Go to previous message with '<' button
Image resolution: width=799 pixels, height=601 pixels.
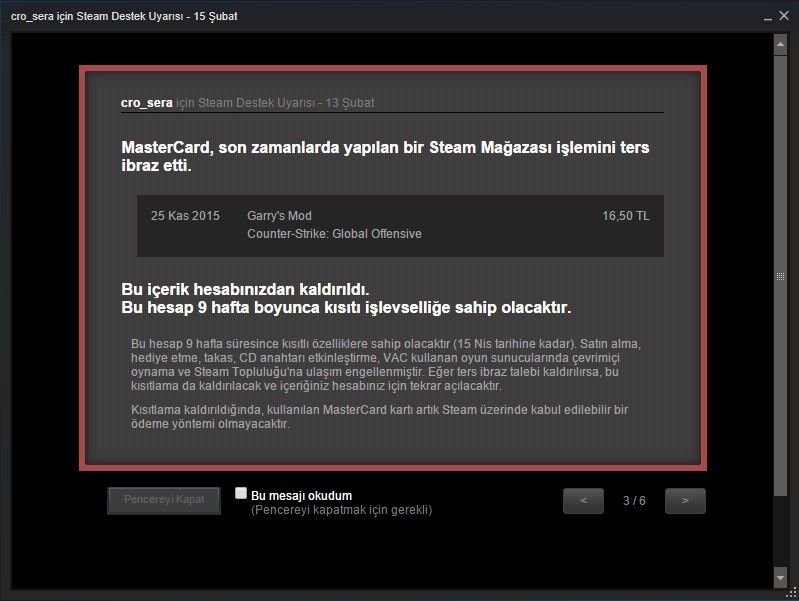583,501
